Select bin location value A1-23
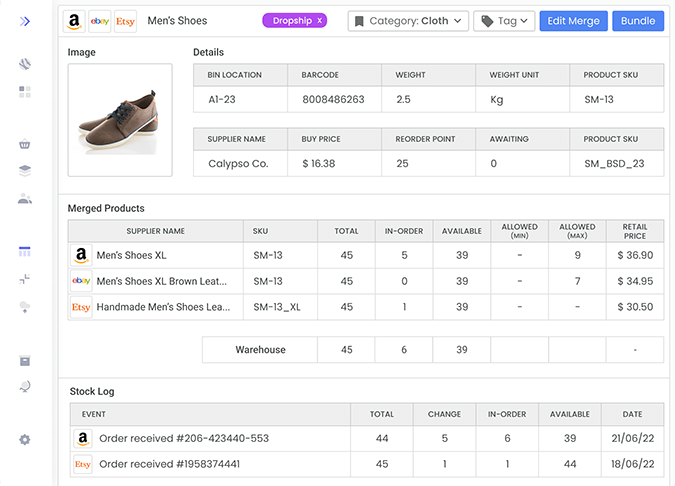The width and height of the screenshot is (675, 486). click(222, 99)
